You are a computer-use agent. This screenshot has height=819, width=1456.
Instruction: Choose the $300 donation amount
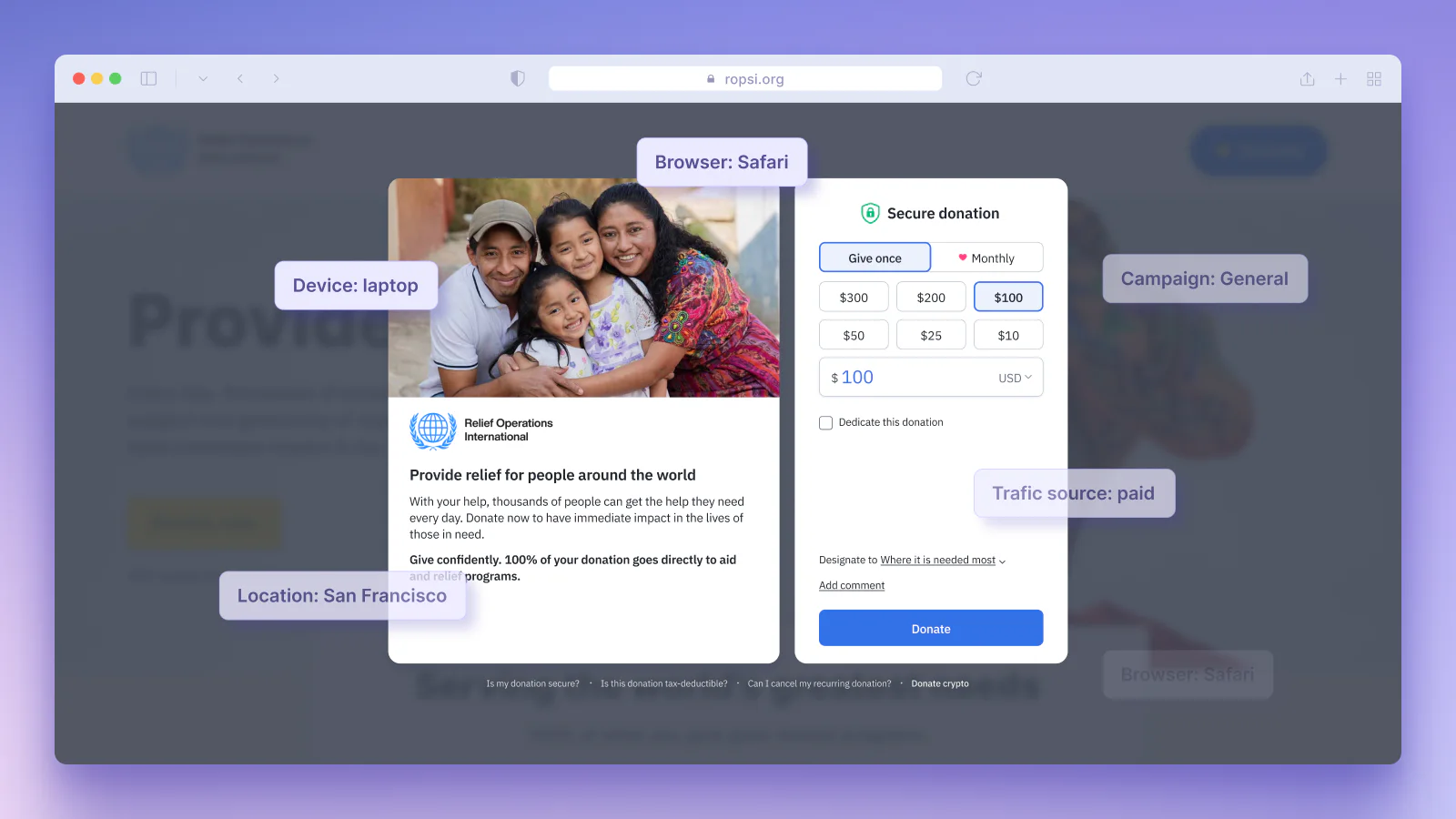pyautogui.click(x=854, y=298)
